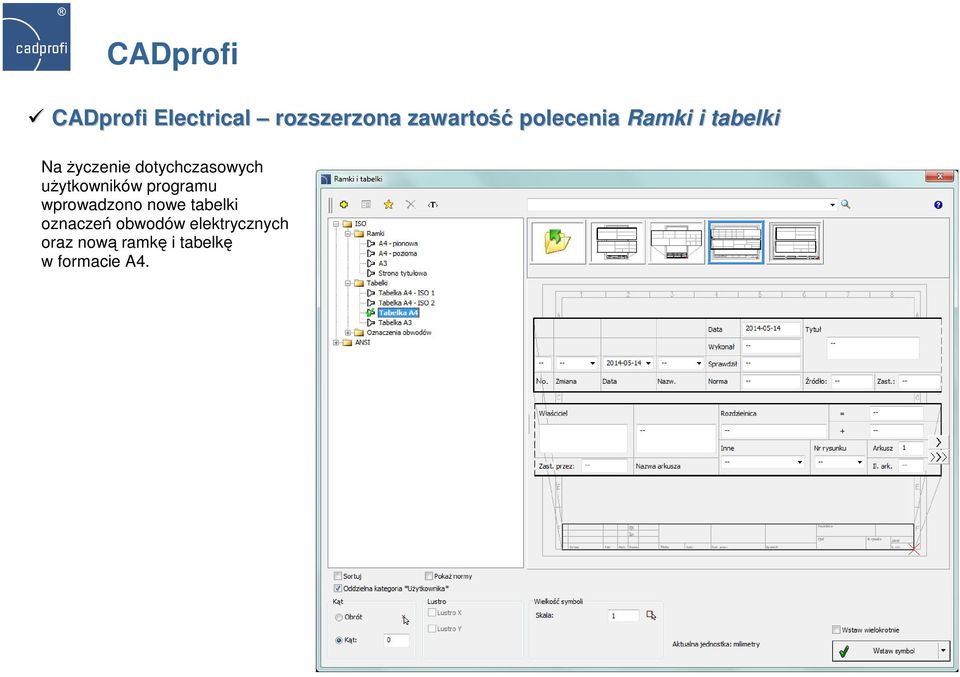Click the magnifying glass search icon
The width and height of the screenshot is (960, 677).
tap(846, 204)
